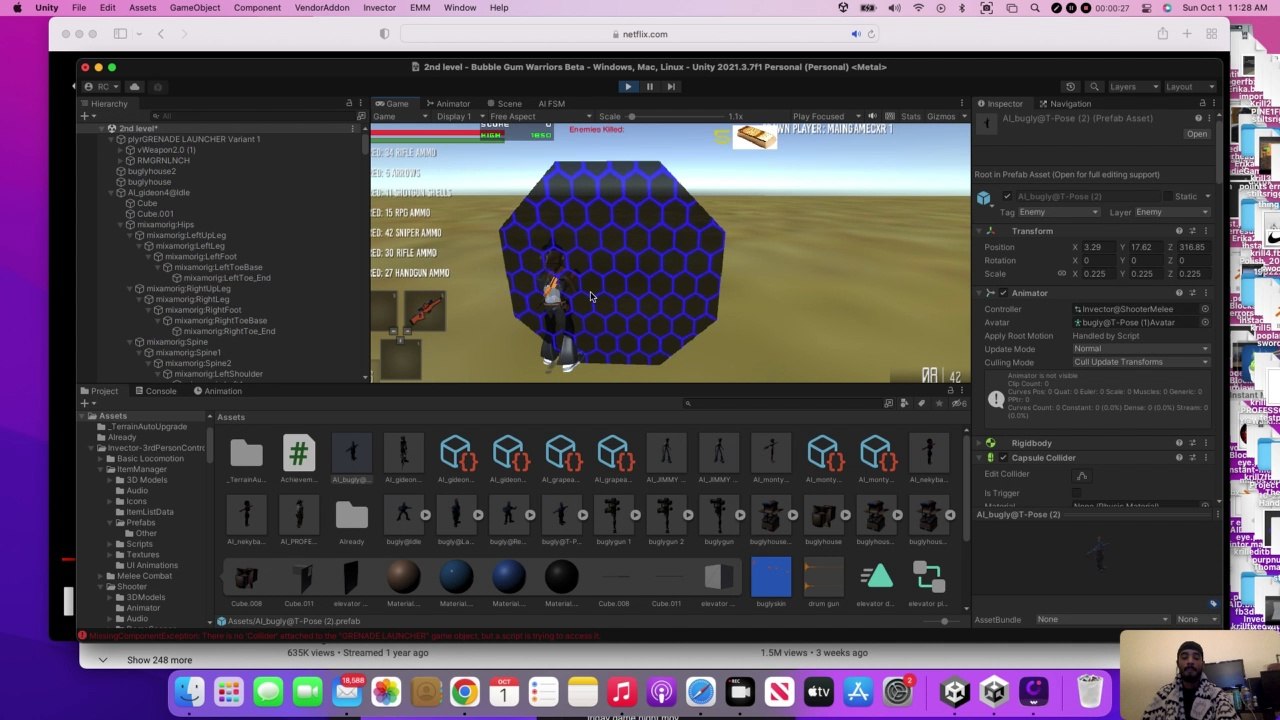Open the Music app in the Dock
This screenshot has height=720, width=1280.
click(x=622, y=691)
